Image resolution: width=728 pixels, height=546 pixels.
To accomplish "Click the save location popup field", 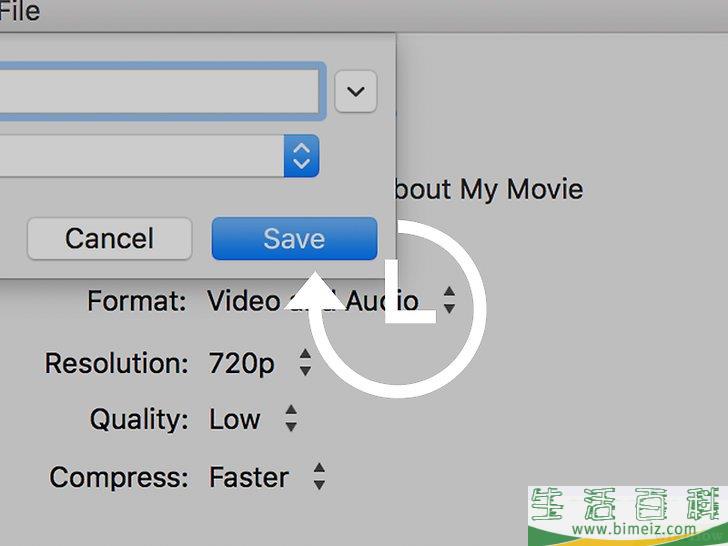I will coord(159,156).
